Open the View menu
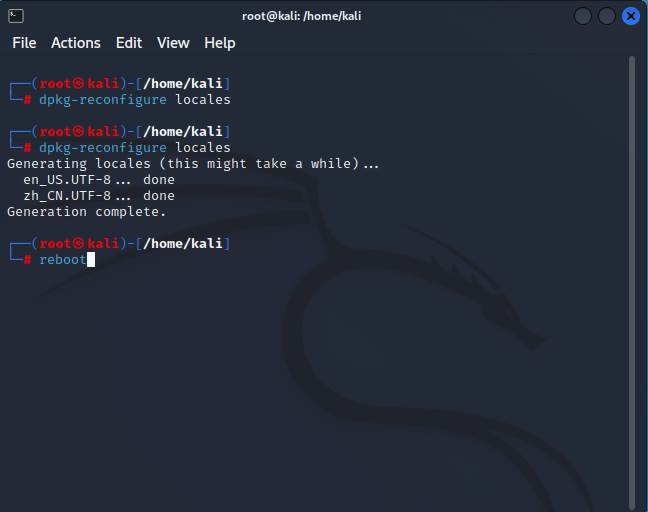 173,43
